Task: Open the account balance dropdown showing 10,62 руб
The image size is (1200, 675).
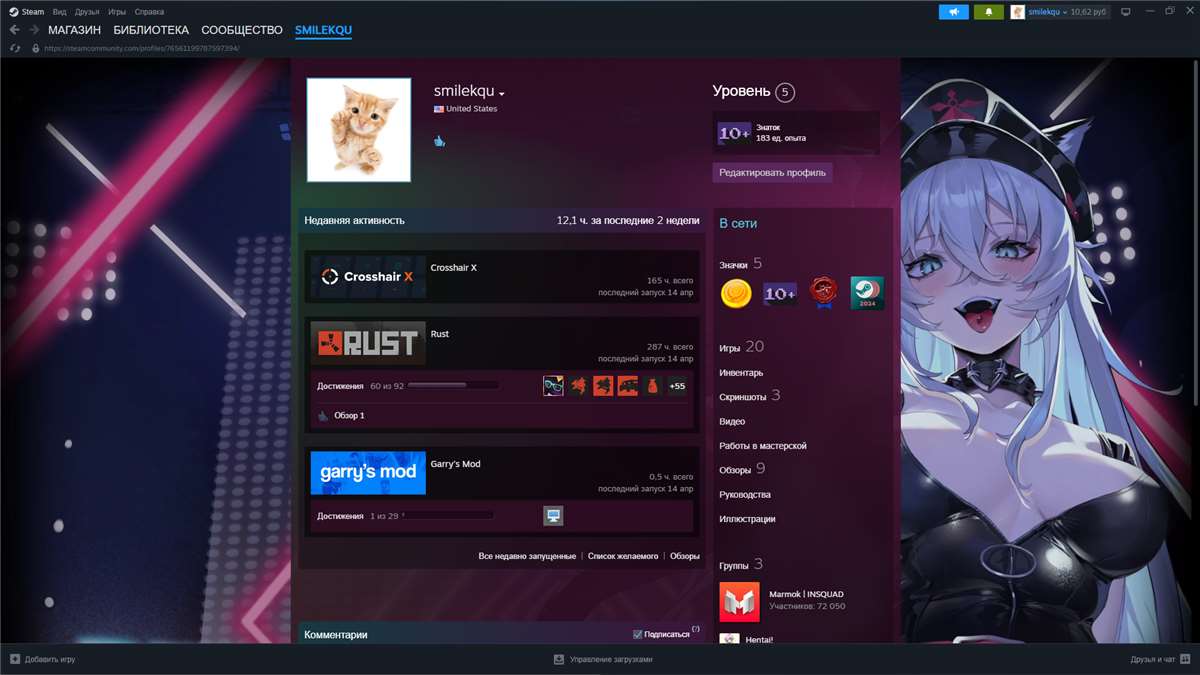Action: pos(1086,11)
